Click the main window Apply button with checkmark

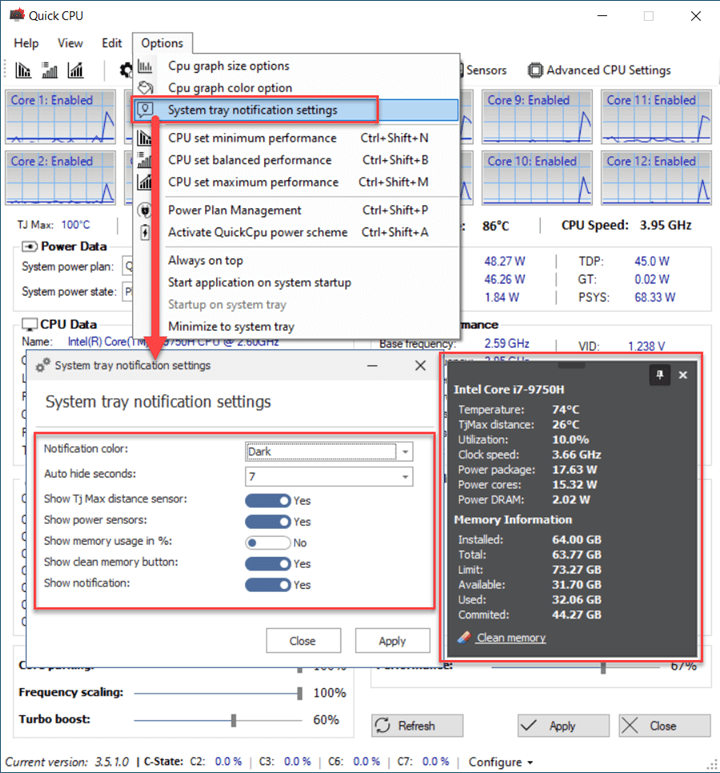563,726
